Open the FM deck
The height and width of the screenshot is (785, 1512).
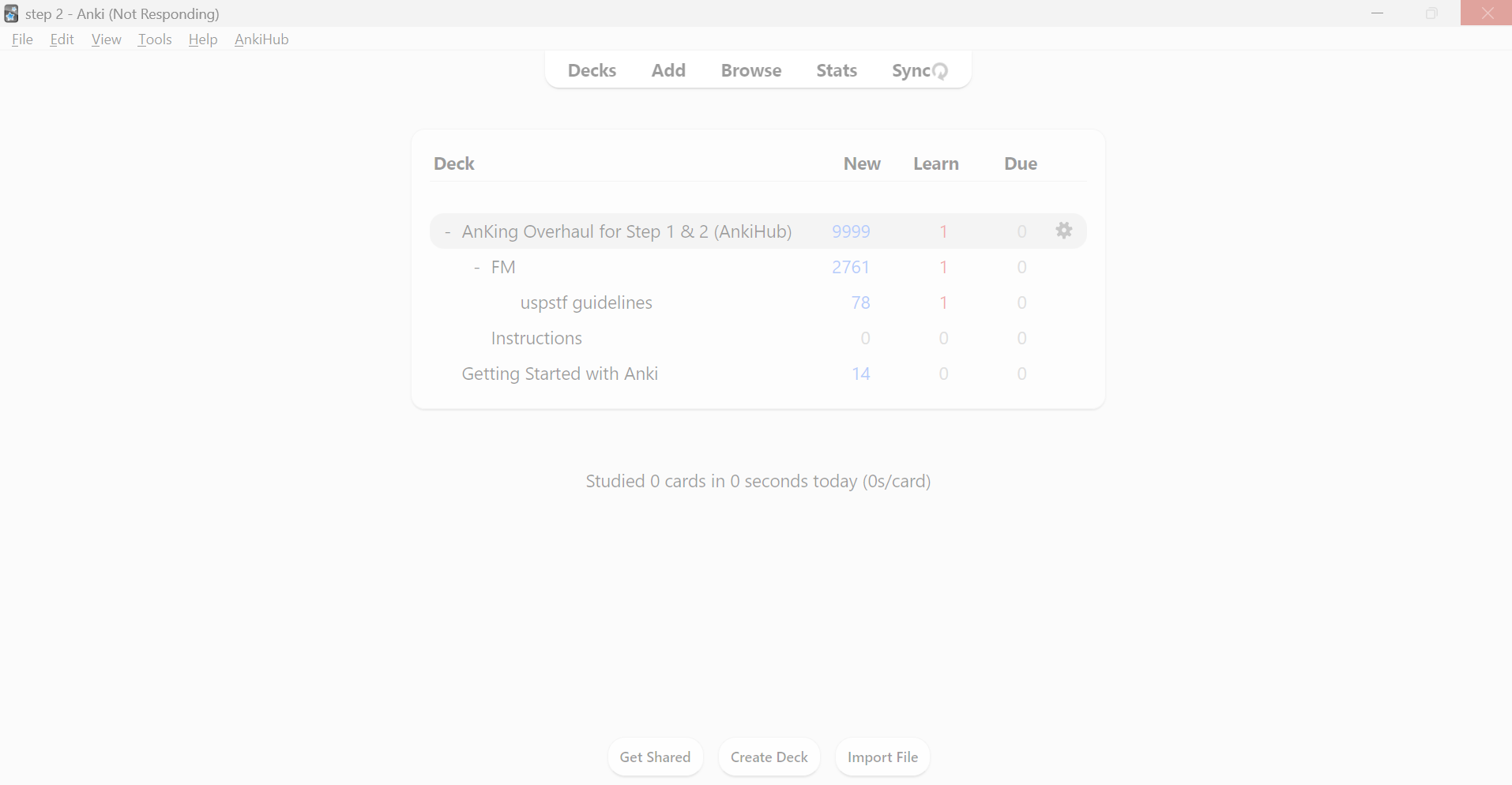point(503,267)
